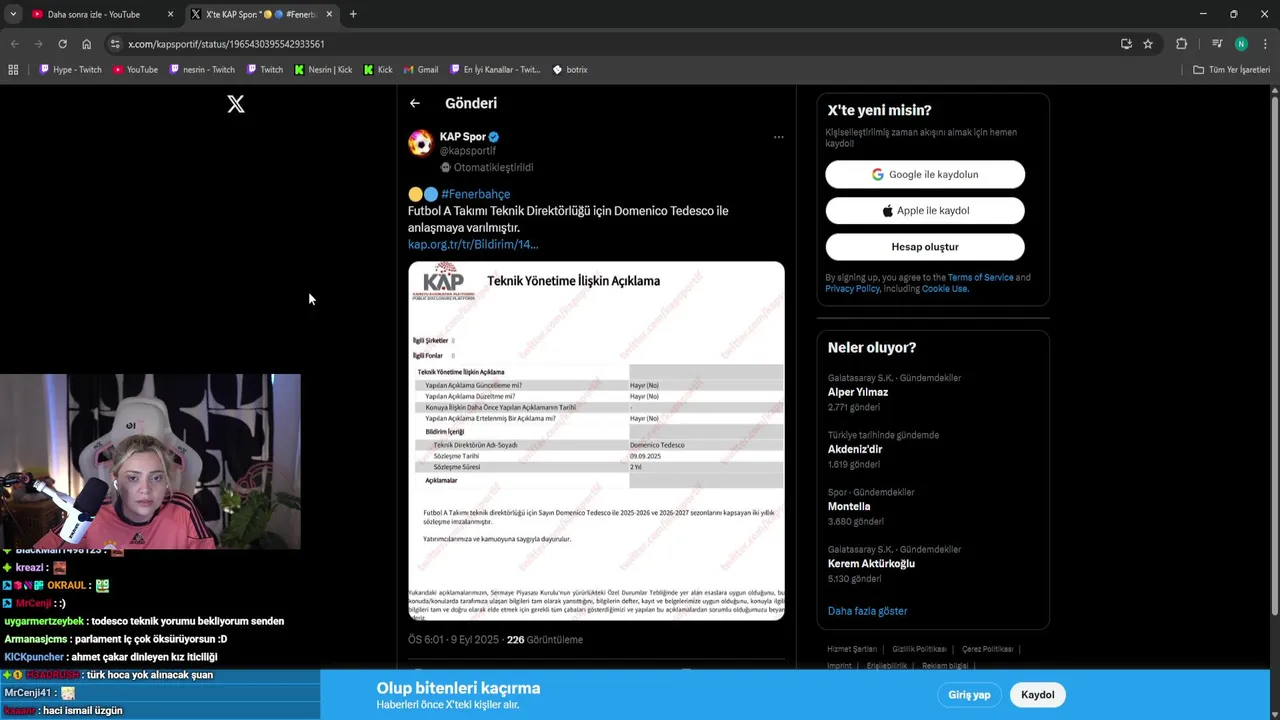Open Gmail bookmark
This screenshot has height=720, width=1280.
click(x=421, y=70)
